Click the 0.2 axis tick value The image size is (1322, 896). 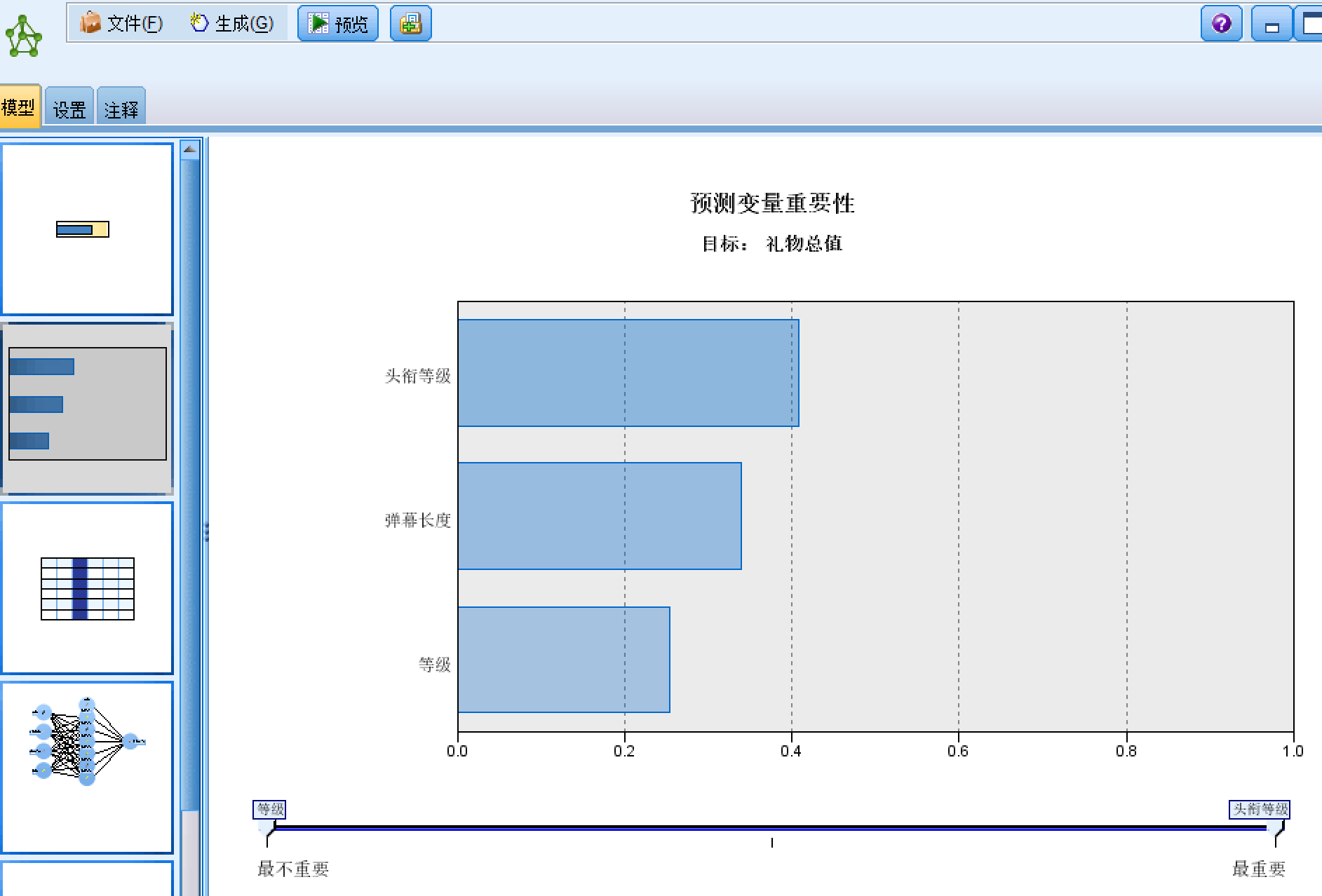624,751
